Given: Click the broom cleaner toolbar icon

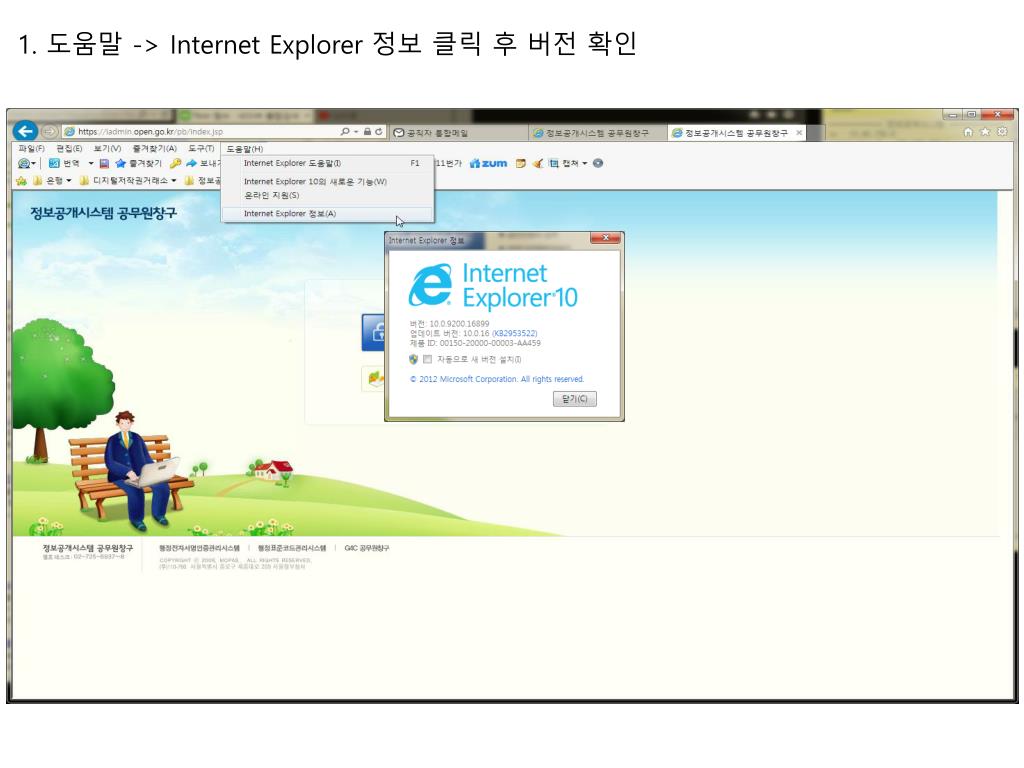Looking at the screenshot, I should click(x=537, y=163).
